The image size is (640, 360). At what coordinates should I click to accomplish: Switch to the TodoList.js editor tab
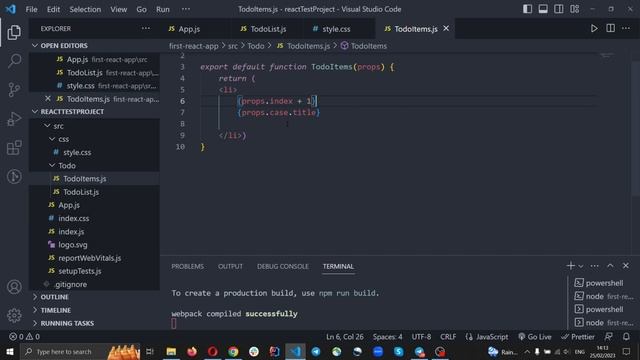point(268,29)
